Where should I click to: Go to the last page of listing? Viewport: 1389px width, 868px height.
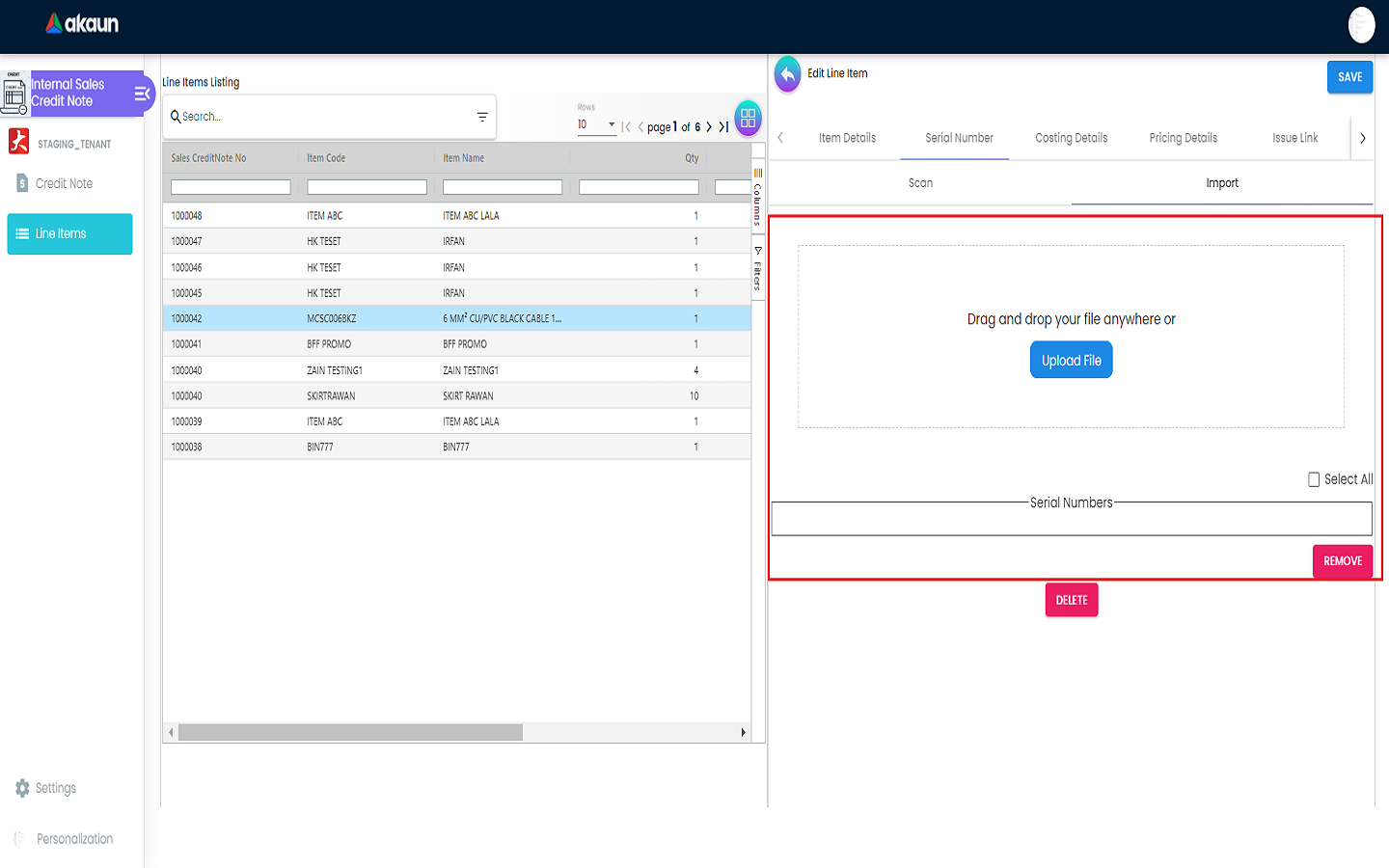click(x=723, y=127)
